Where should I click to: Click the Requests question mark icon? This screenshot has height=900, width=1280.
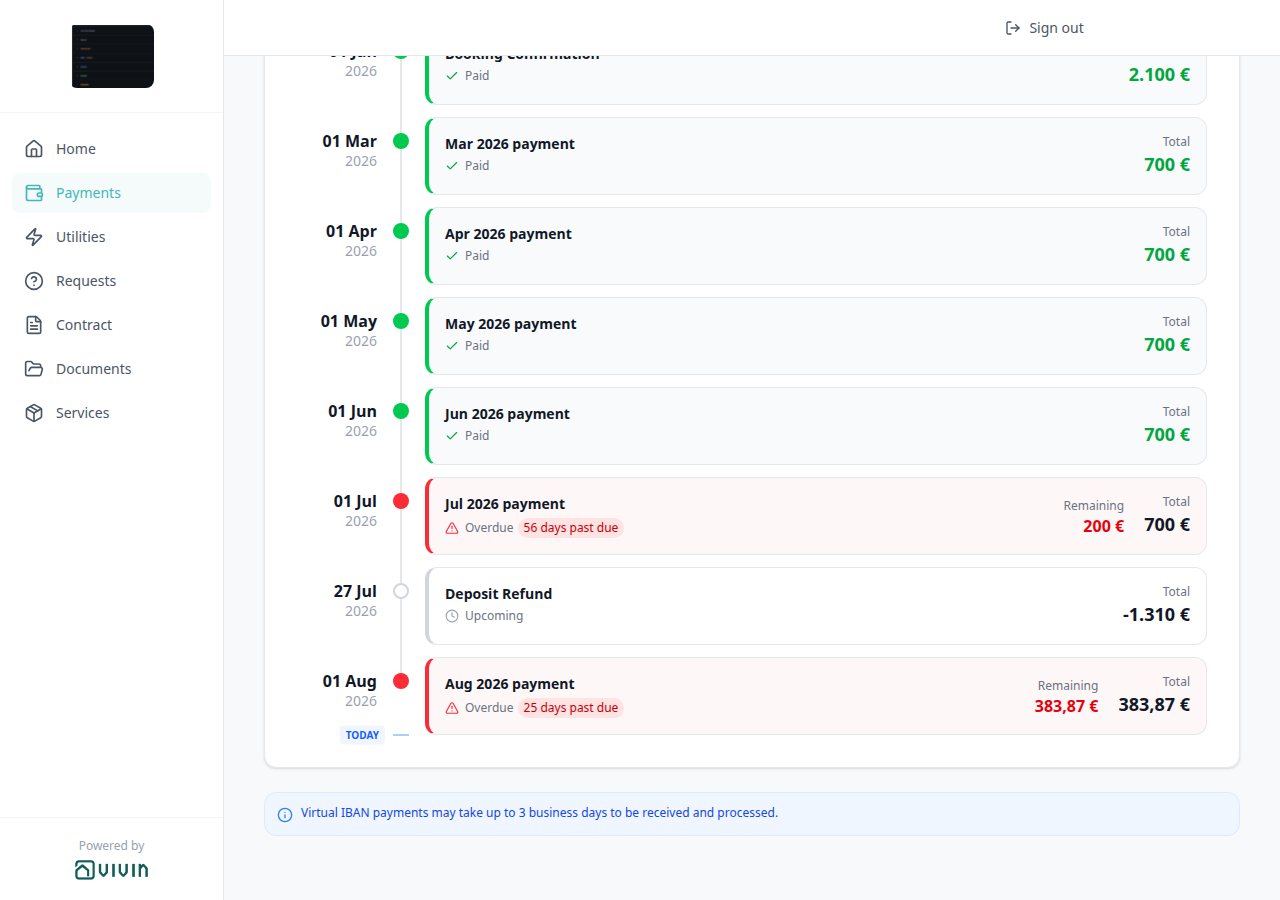(34, 281)
